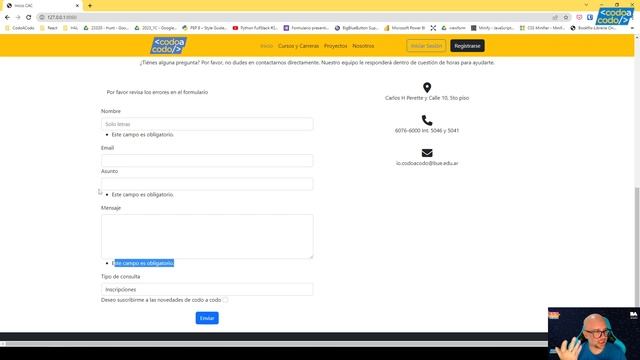Open the Microsoft Power BI bookmark
Screen dimensions: 640x360
(404, 28)
